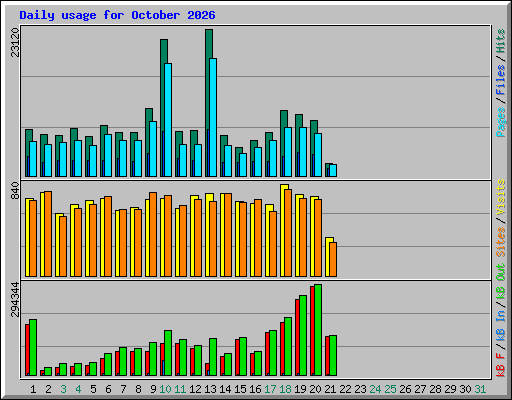512x400 pixels.
Task: Click the 840 visits axis value
Action: 15,191
